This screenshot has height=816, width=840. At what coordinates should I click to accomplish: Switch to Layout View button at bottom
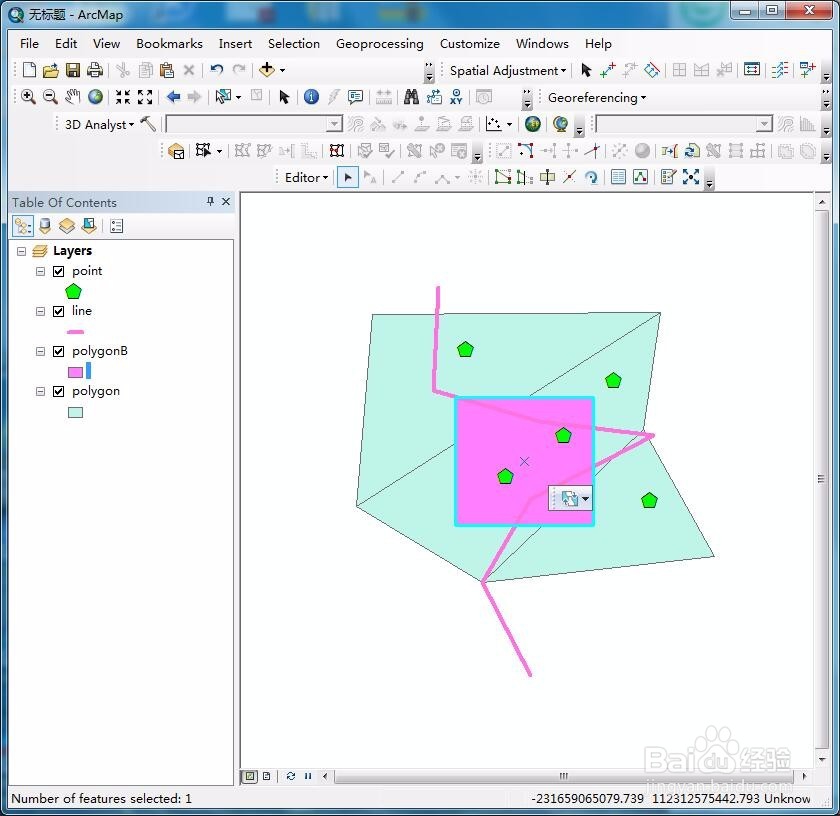coord(266,776)
